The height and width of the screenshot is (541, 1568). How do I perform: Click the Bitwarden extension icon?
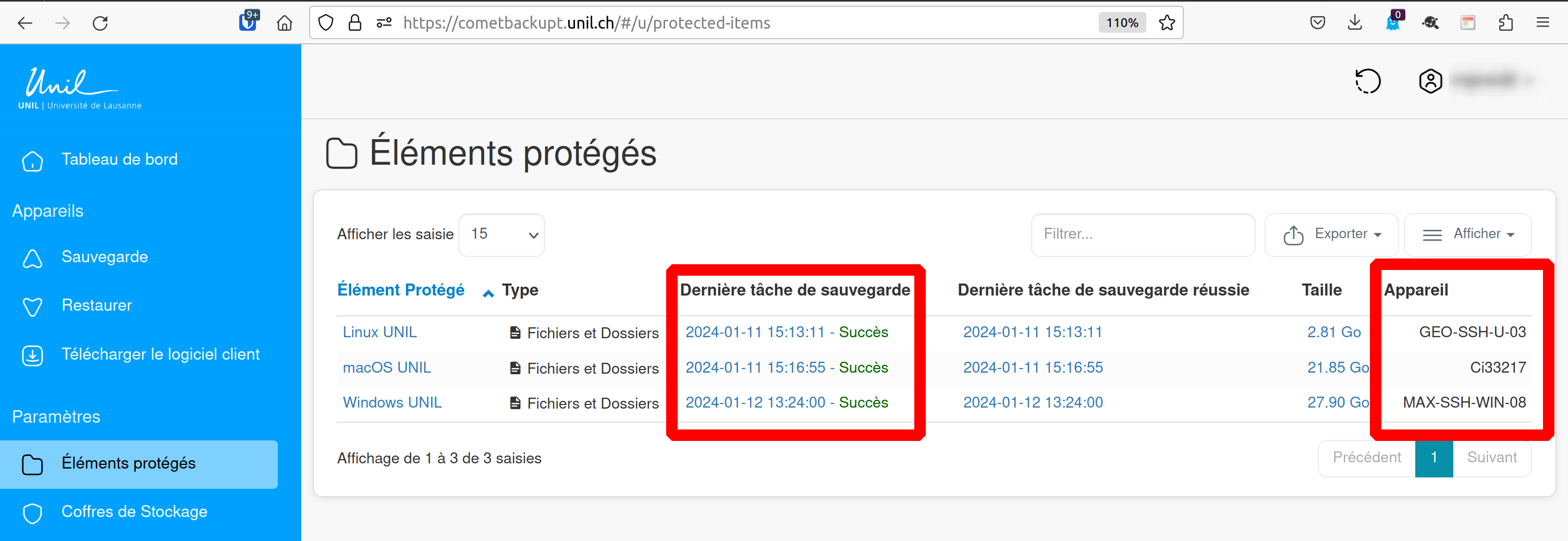click(x=248, y=22)
